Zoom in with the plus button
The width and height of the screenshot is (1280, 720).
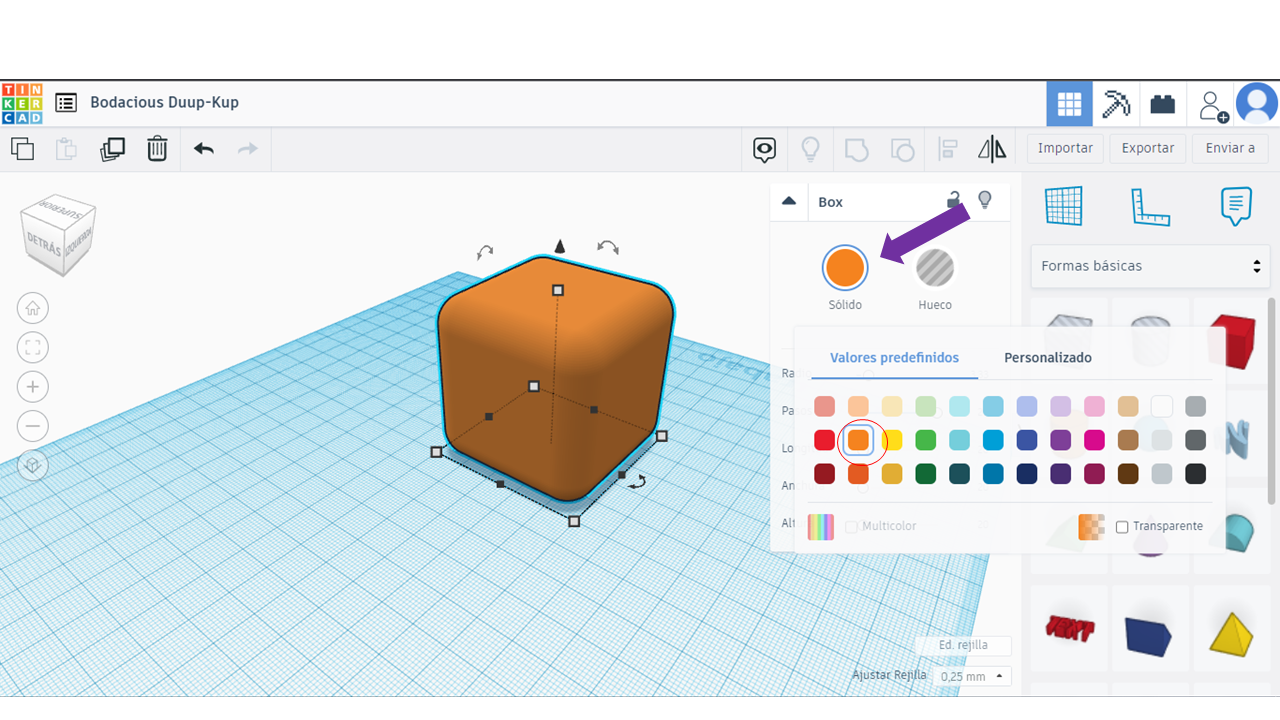point(33,387)
